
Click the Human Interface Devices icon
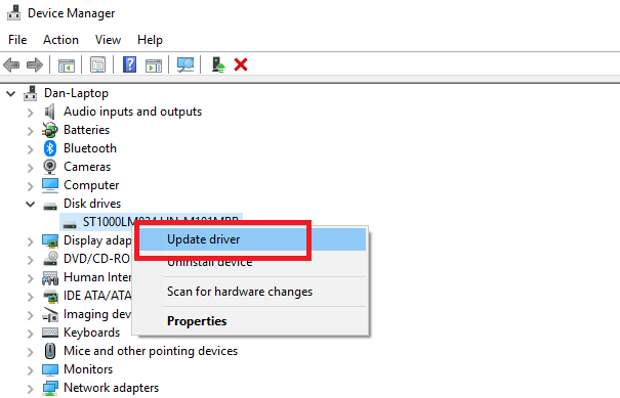pyautogui.click(x=50, y=278)
